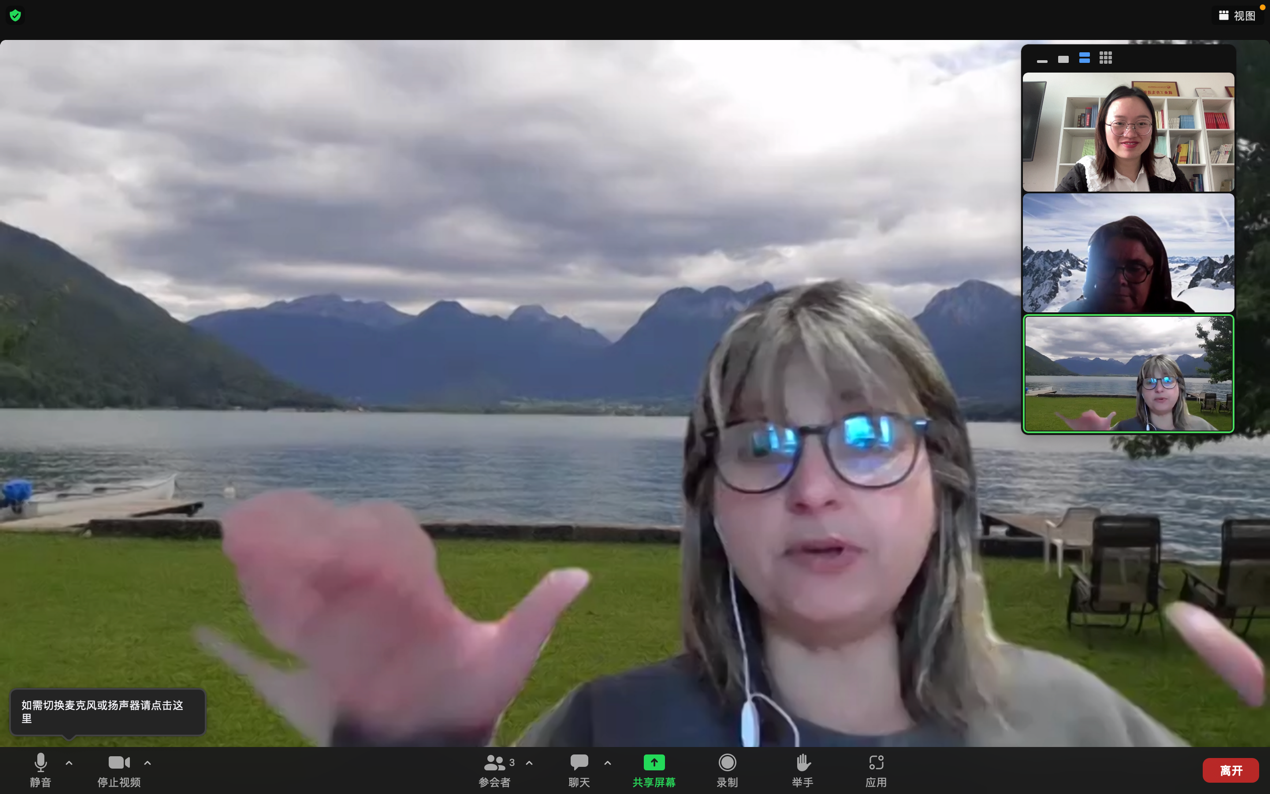
Task: Show encryption info via the green shield icon
Action: [x=15, y=15]
